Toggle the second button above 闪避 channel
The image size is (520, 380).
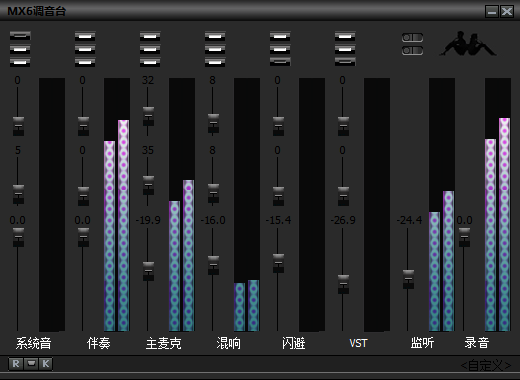280,49
